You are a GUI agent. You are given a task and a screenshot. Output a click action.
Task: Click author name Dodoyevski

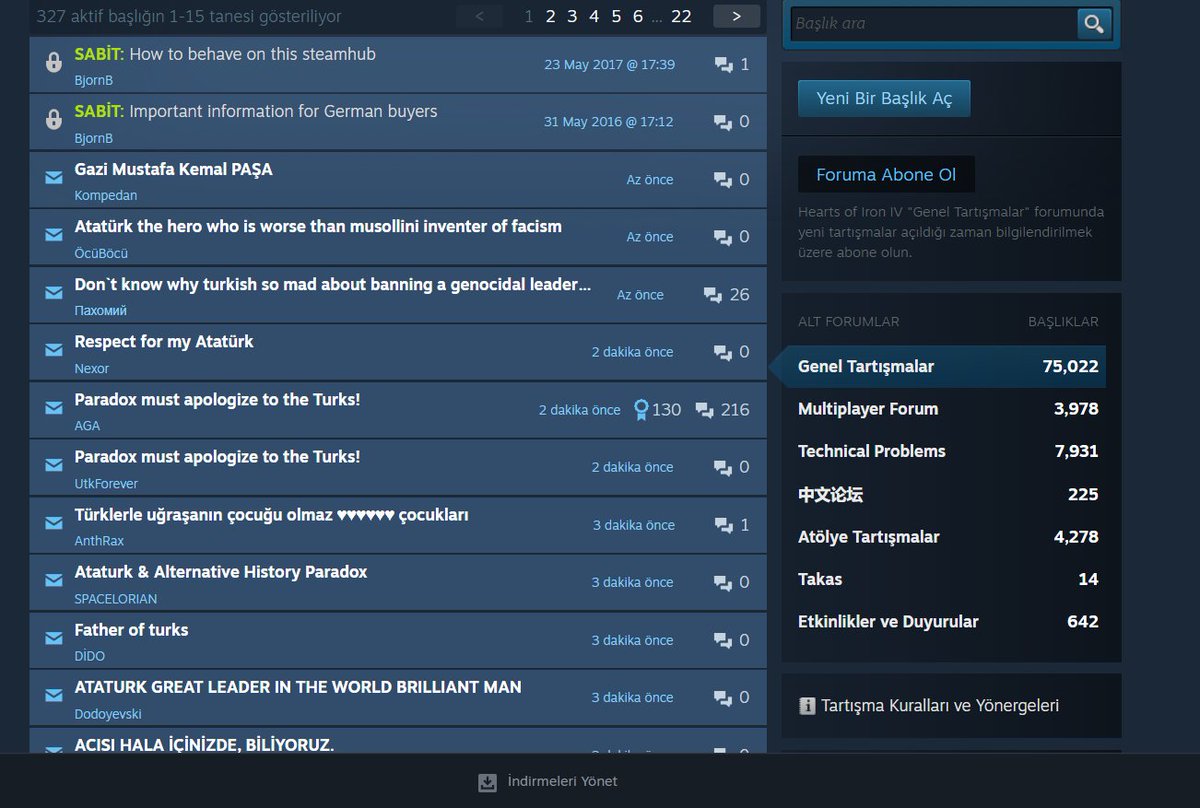click(108, 714)
